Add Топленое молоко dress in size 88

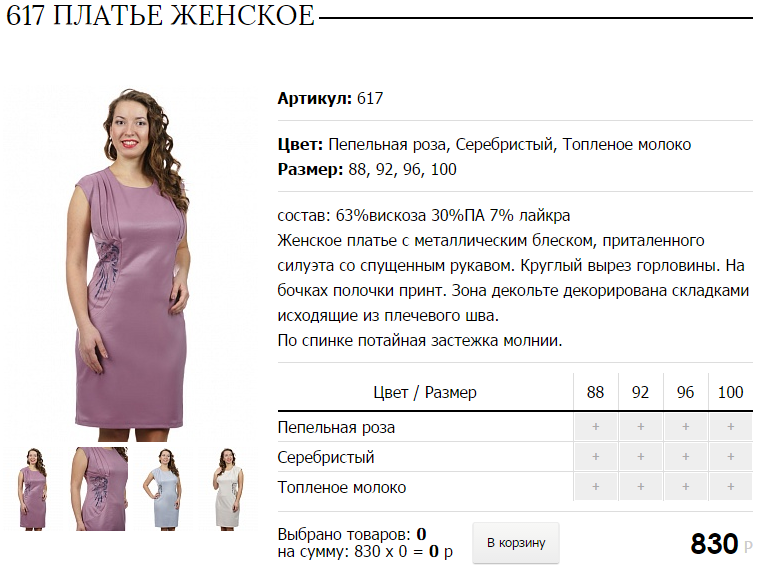point(595,487)
